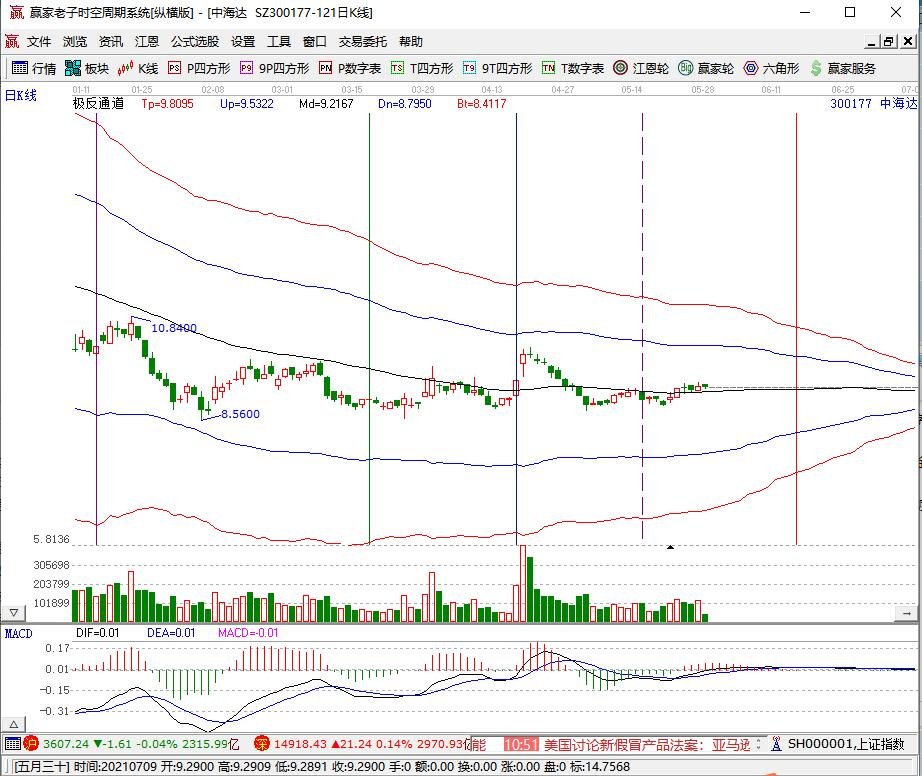Open the P数字表 tool
The height and width of the screenshot is (776, 922).
point(350,68)
